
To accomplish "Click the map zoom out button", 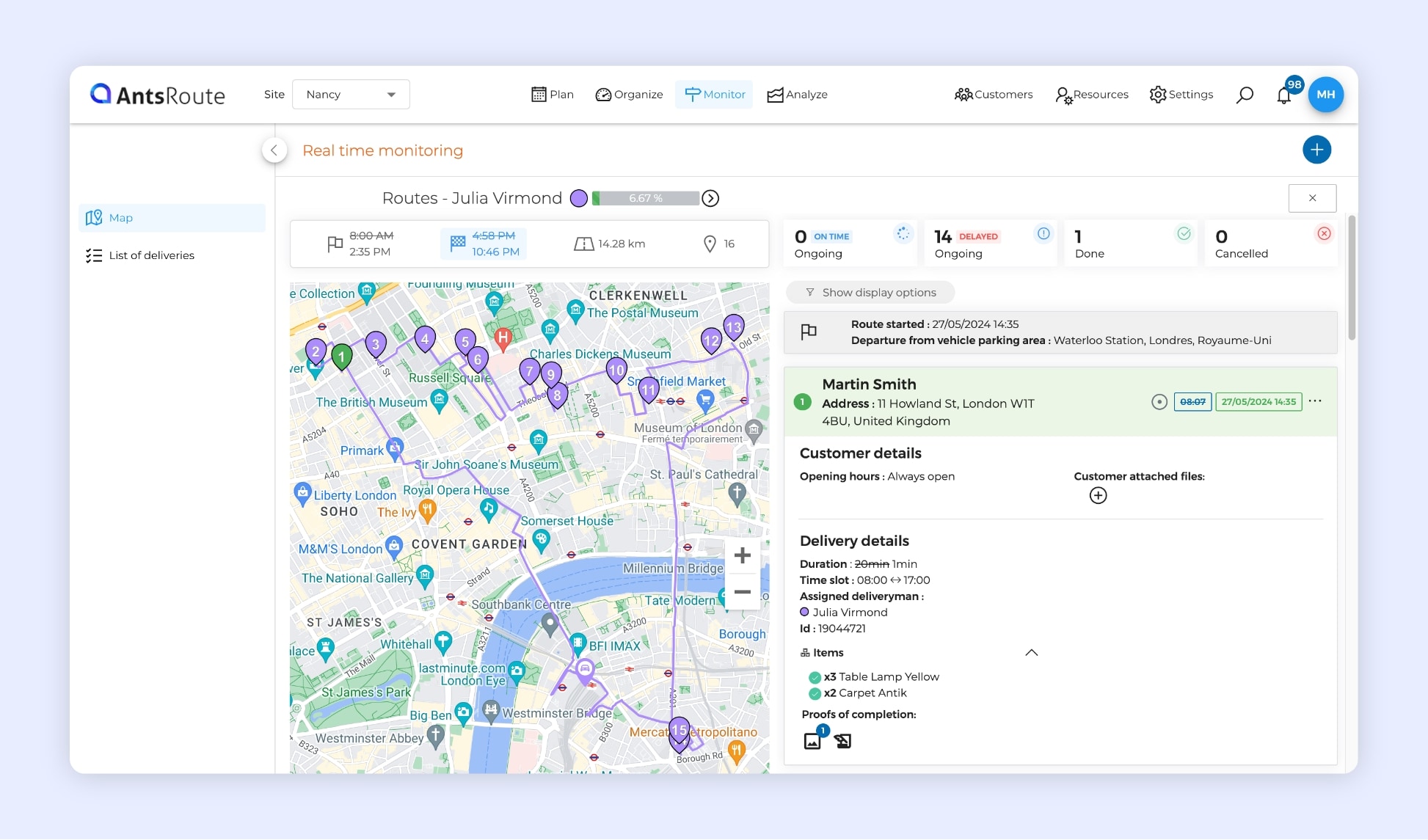I will pos(744,593).
